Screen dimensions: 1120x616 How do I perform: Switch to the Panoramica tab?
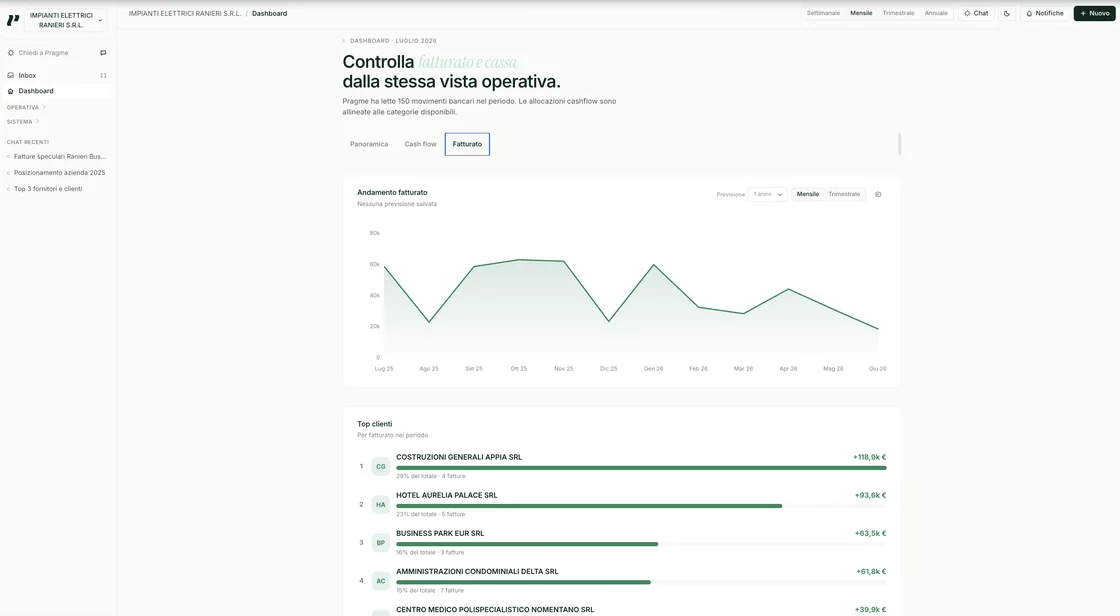click(x=369, y=144)
